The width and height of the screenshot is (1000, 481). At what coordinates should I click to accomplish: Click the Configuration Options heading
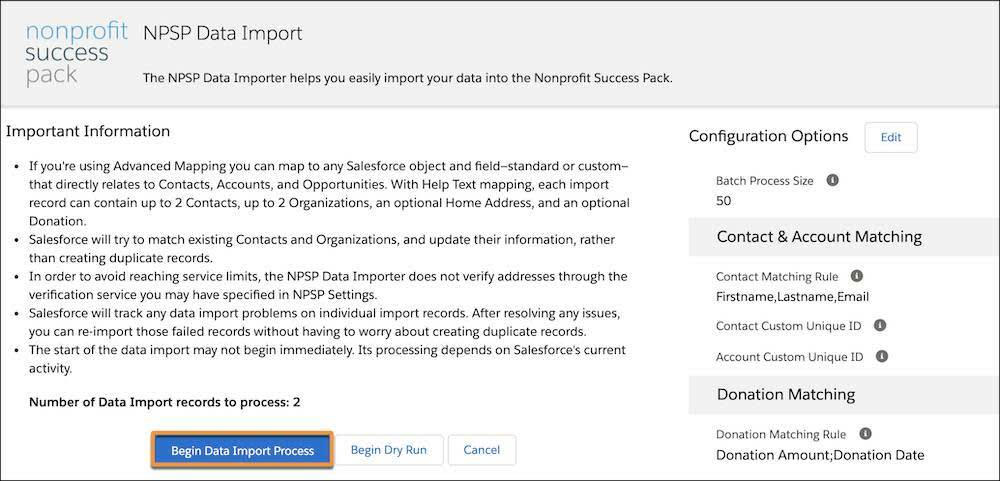point(768,137)
